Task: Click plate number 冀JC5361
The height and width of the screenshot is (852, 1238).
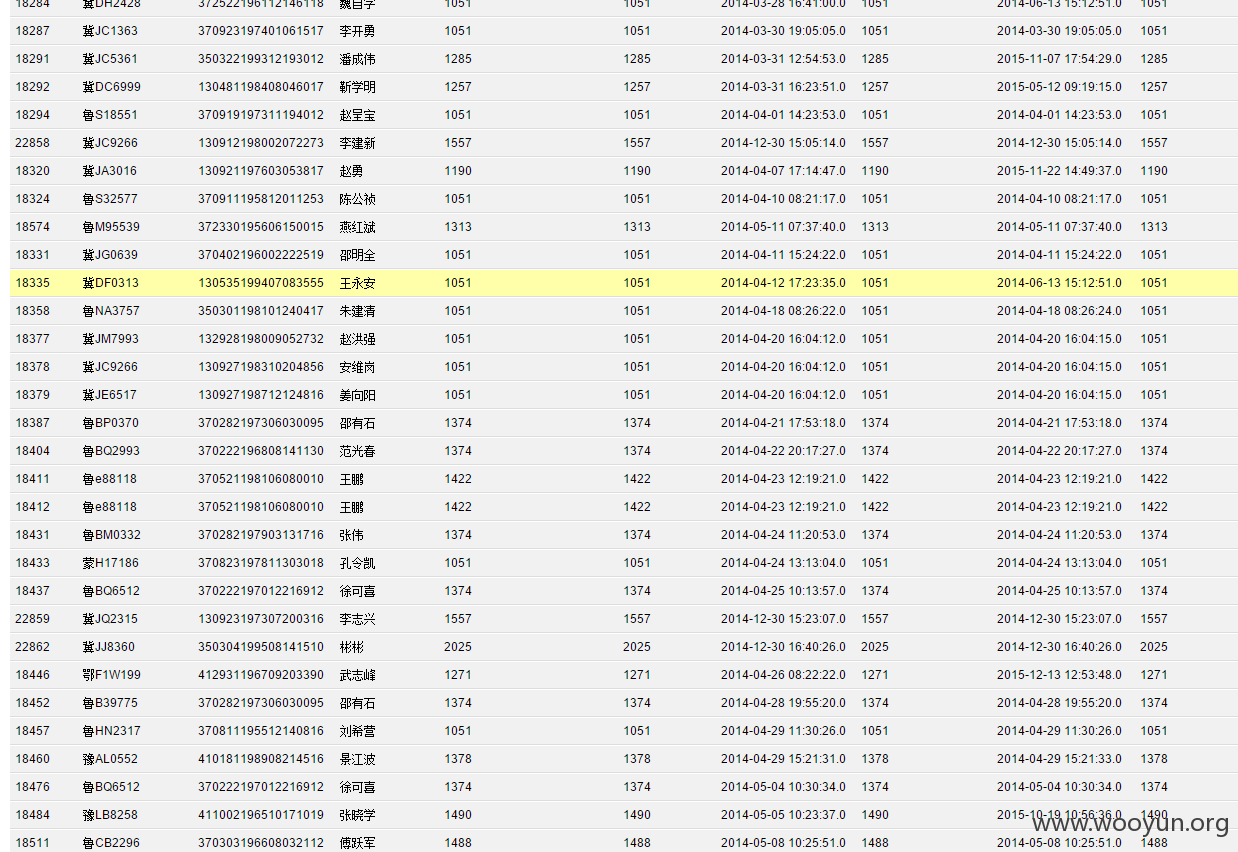Action: [x=110, y=59]
